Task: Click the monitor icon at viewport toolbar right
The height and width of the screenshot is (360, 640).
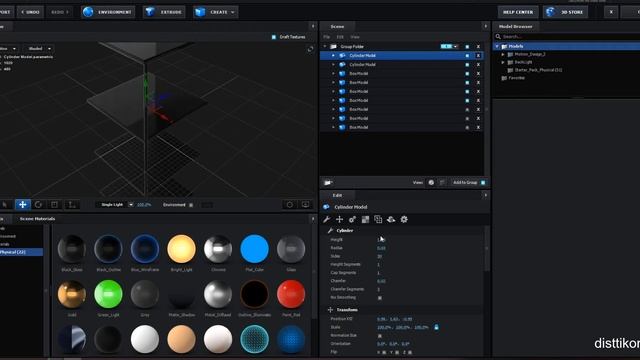Action: point(306,204)
